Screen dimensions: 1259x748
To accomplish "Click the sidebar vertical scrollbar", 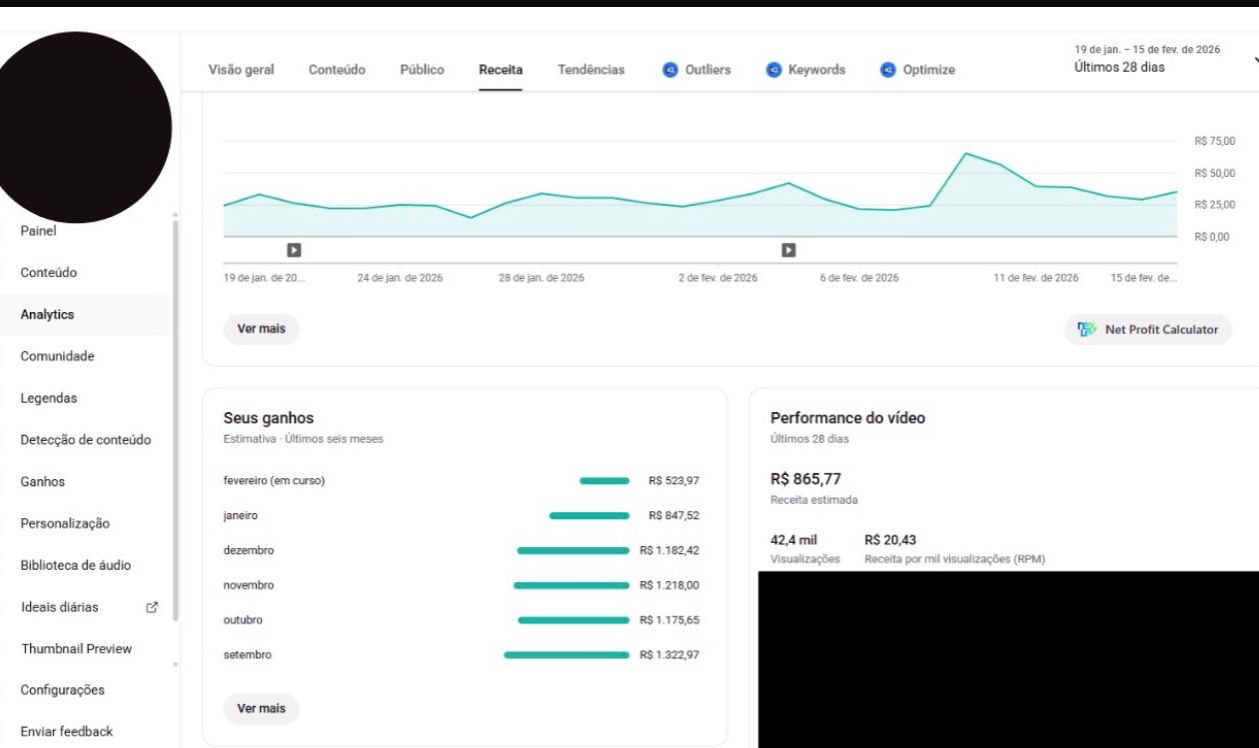I will pos(176,420).
